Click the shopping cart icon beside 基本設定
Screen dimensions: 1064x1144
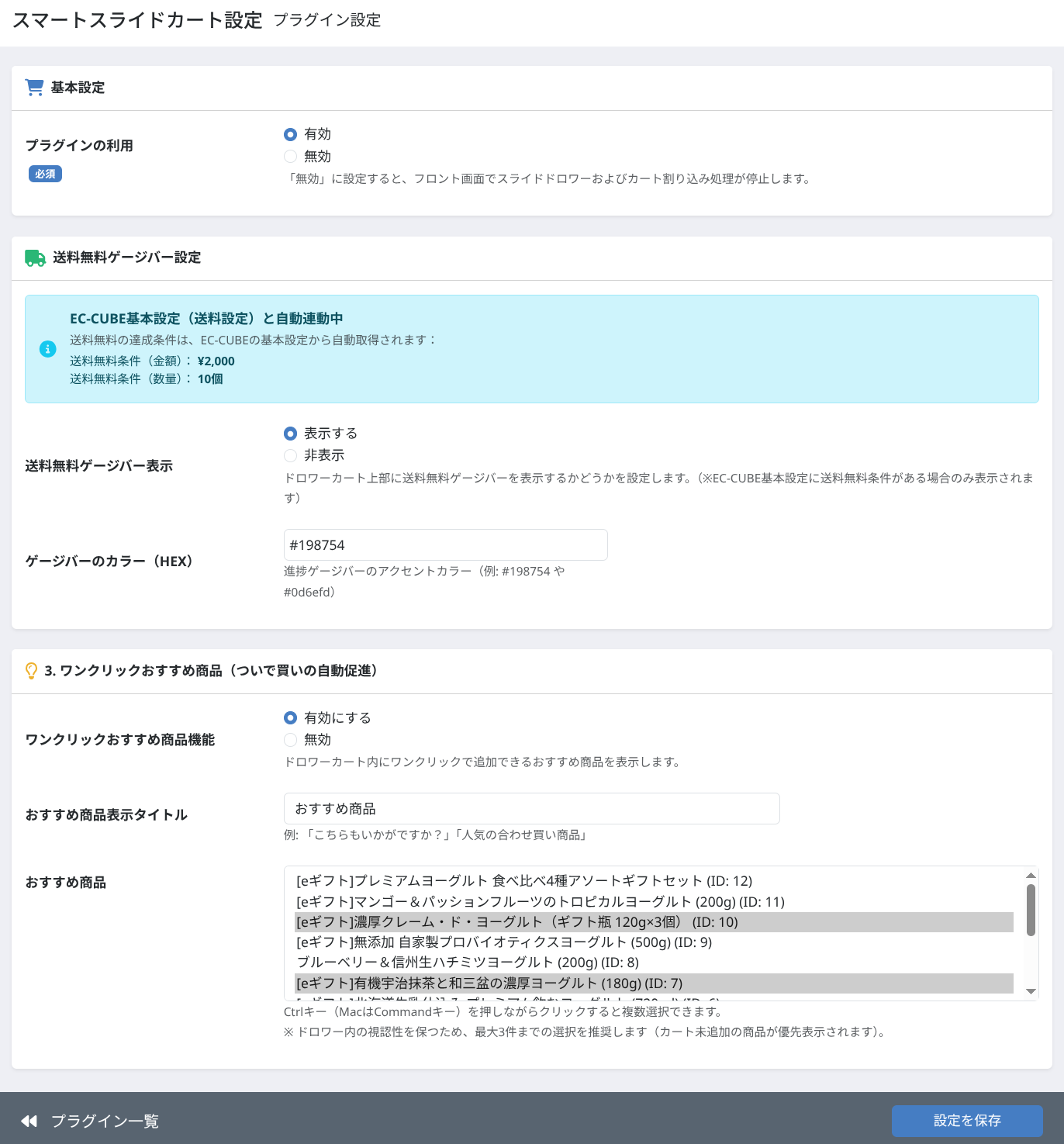(34, 87)
